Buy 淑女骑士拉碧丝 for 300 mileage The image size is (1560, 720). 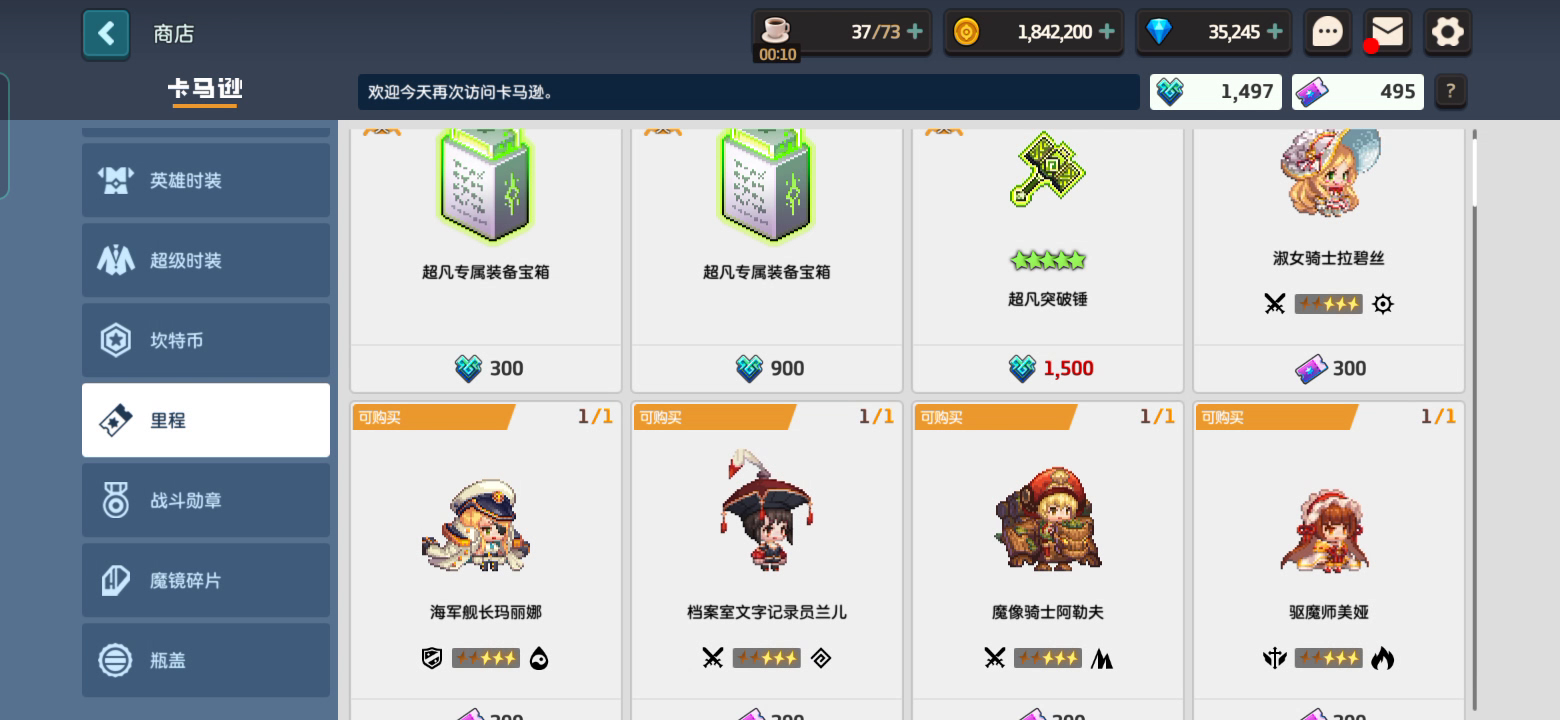click(x=1329, y=368)
